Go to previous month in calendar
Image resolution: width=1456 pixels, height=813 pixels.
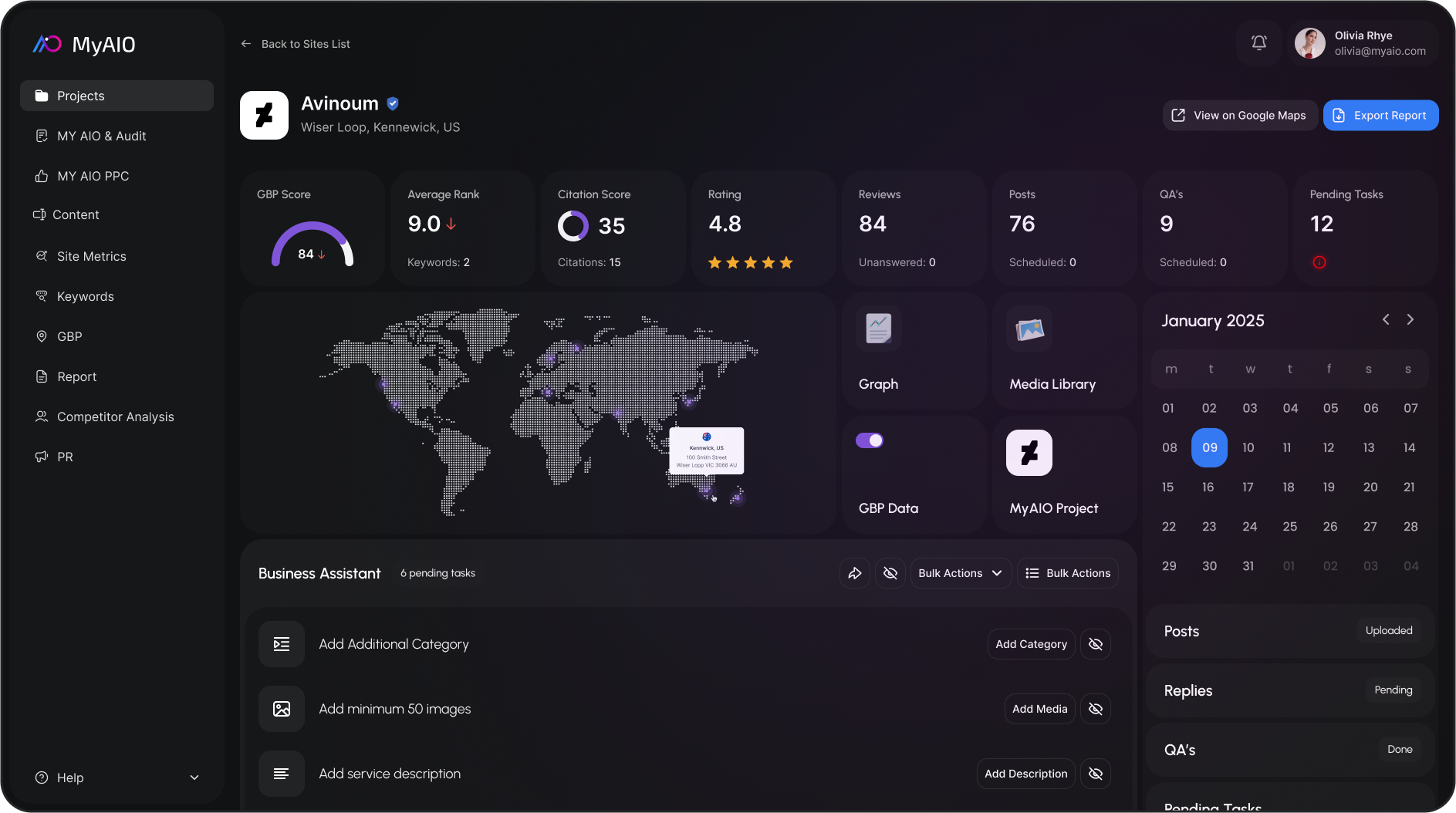(1386, 319)
